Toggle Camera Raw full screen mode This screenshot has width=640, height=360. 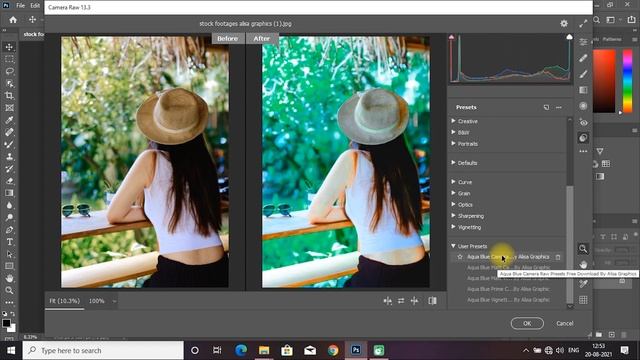[583, 24]
